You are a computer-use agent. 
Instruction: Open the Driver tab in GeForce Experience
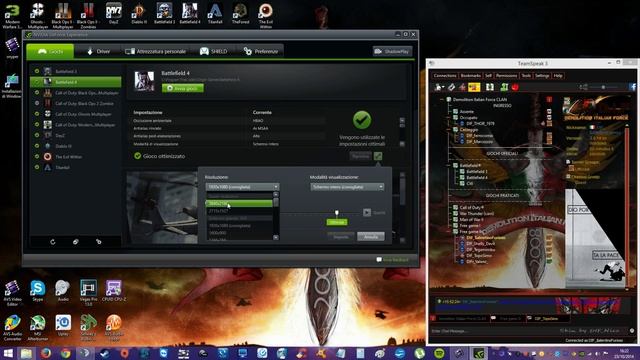[98, 51]
